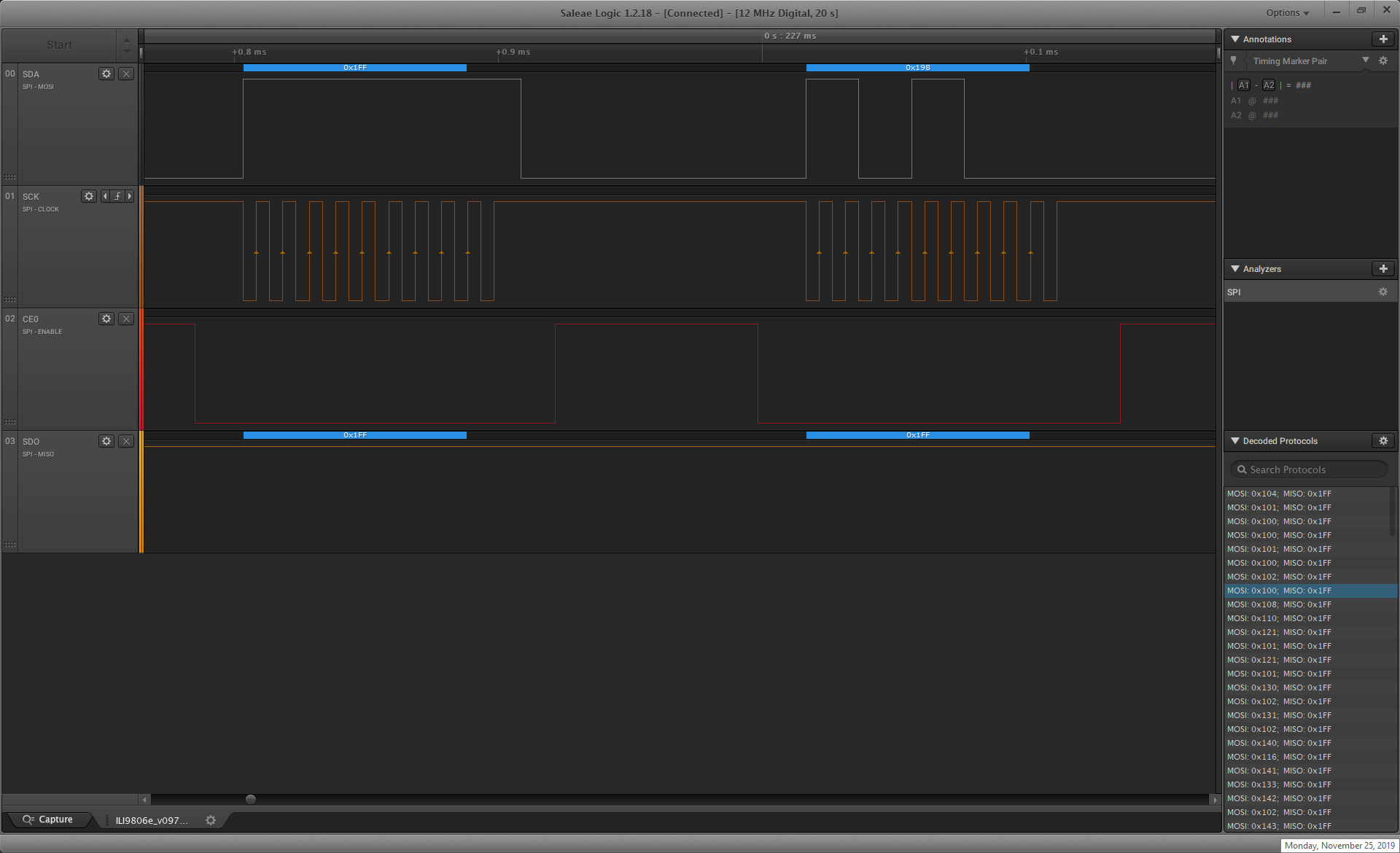The width and height of the screenshot is (1400, 853).
Task: Open the SPI analyzer settings gear
Action: [1383, 292]
